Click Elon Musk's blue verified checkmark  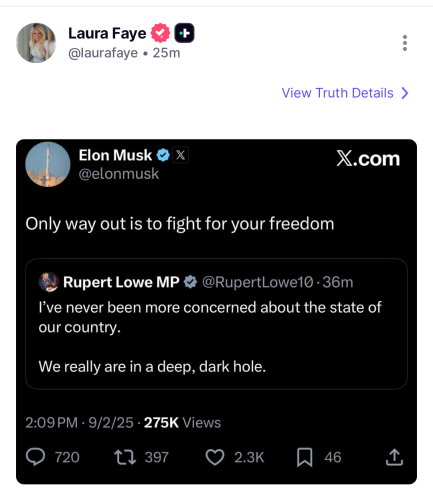point(163,155)
